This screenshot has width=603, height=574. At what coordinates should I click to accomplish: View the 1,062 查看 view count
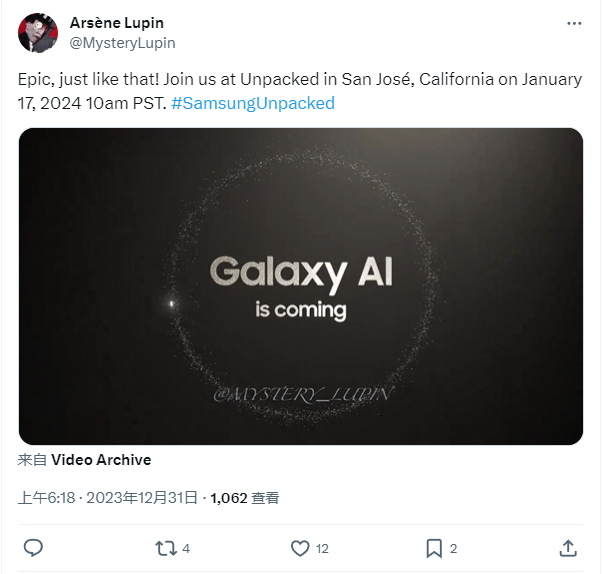tap(245, 497)
